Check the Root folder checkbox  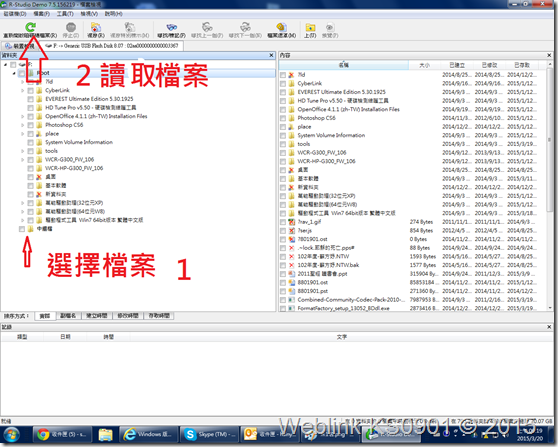(x=22, y=73)
